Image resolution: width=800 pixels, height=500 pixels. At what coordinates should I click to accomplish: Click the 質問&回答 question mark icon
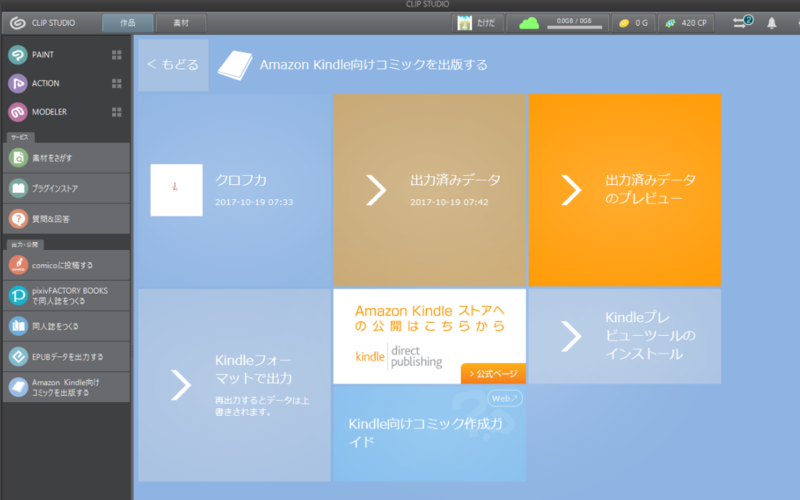(18, 219)
